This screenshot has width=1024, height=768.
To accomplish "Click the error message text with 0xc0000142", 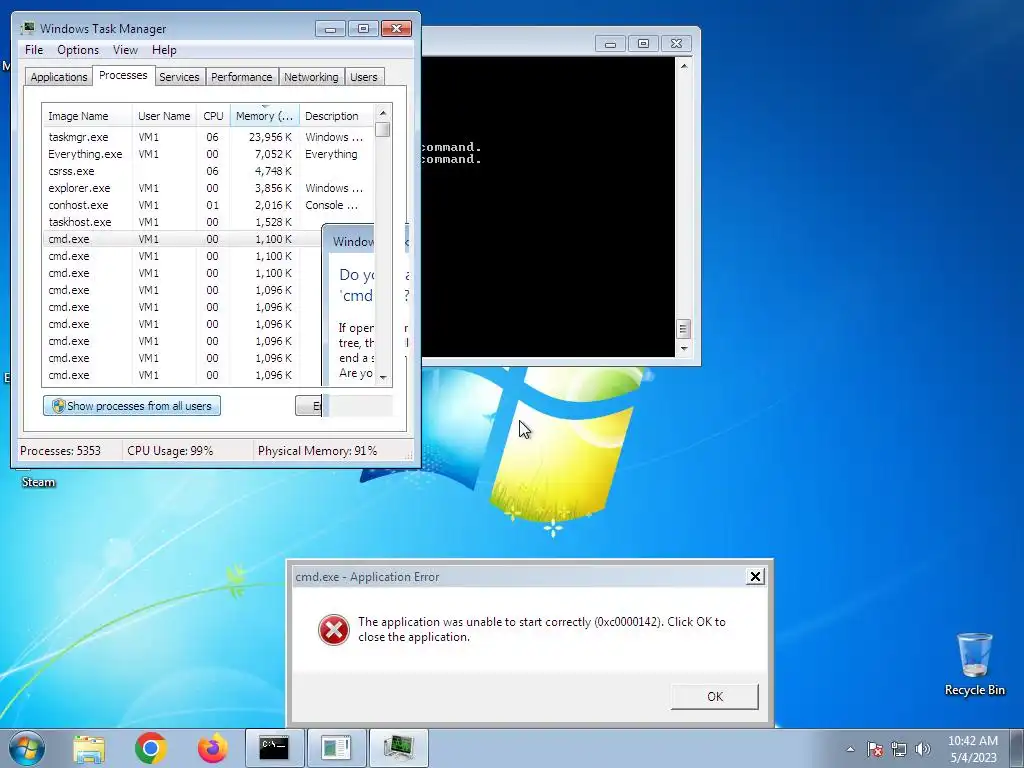I will (x=541, y=629).
